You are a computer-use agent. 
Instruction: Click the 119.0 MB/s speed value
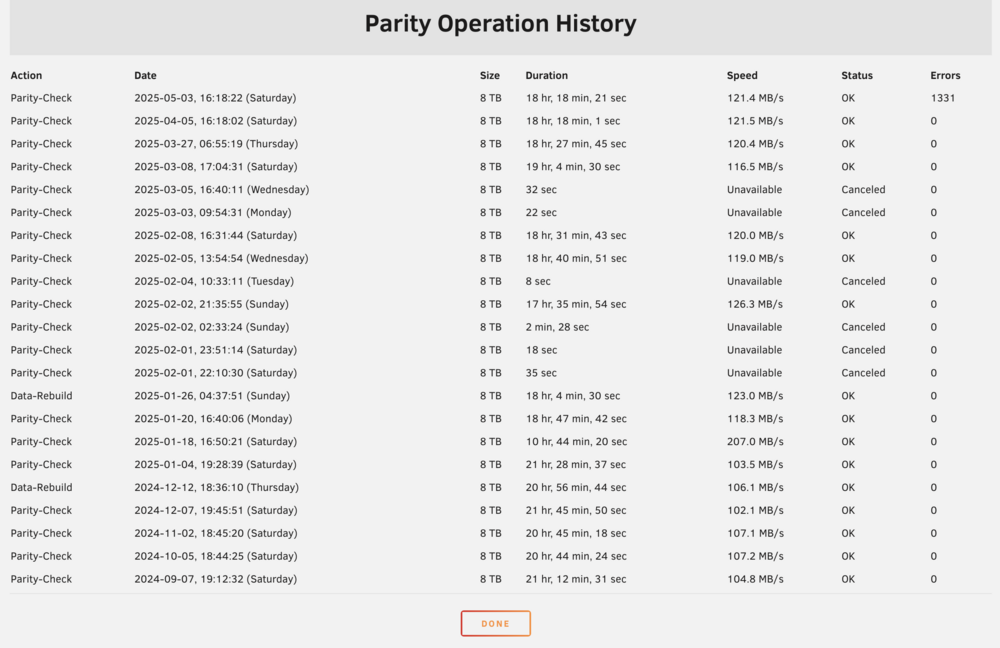pos(755,259)
